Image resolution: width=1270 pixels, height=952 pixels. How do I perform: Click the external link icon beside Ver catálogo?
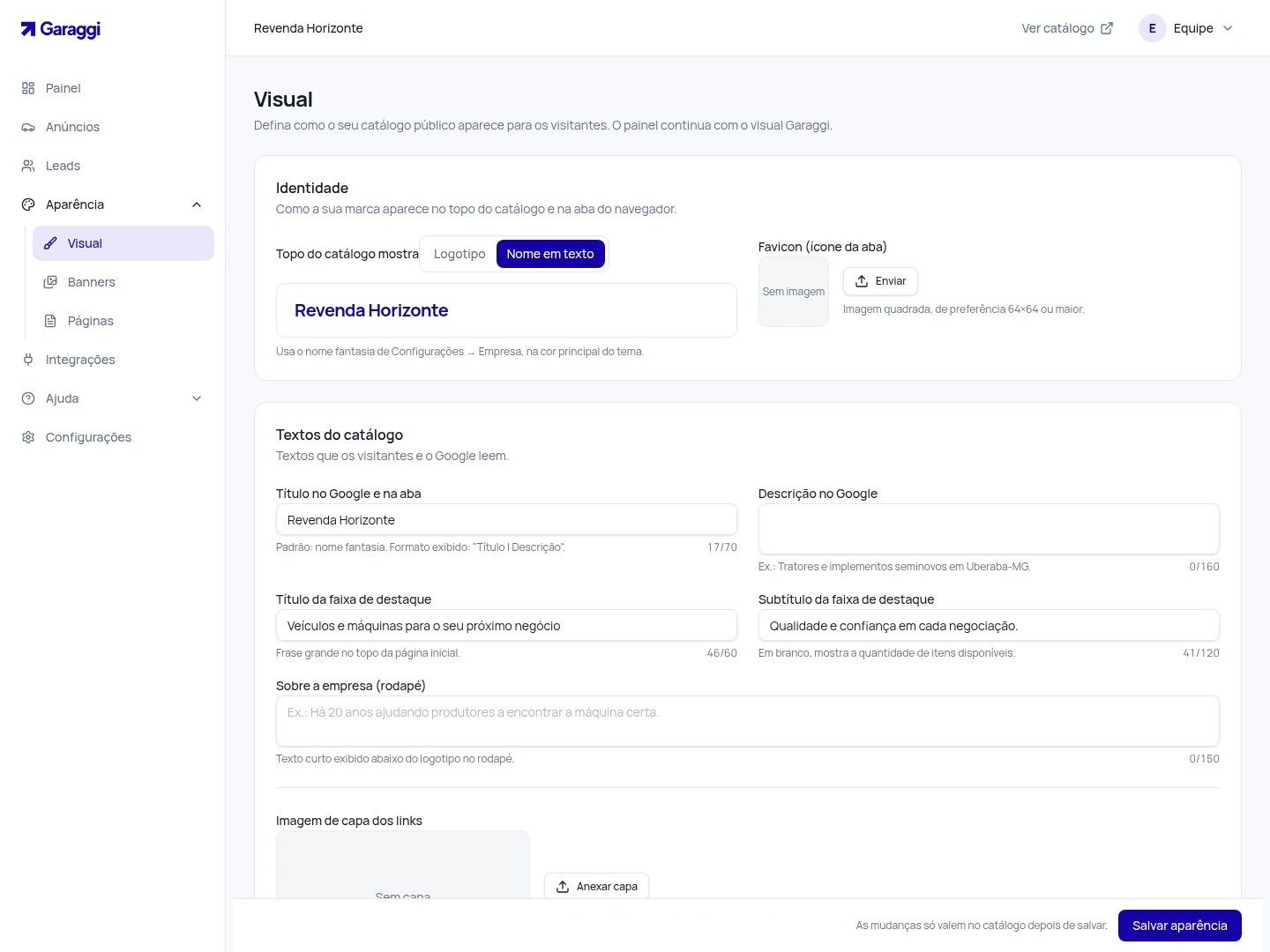[1107, 28]
